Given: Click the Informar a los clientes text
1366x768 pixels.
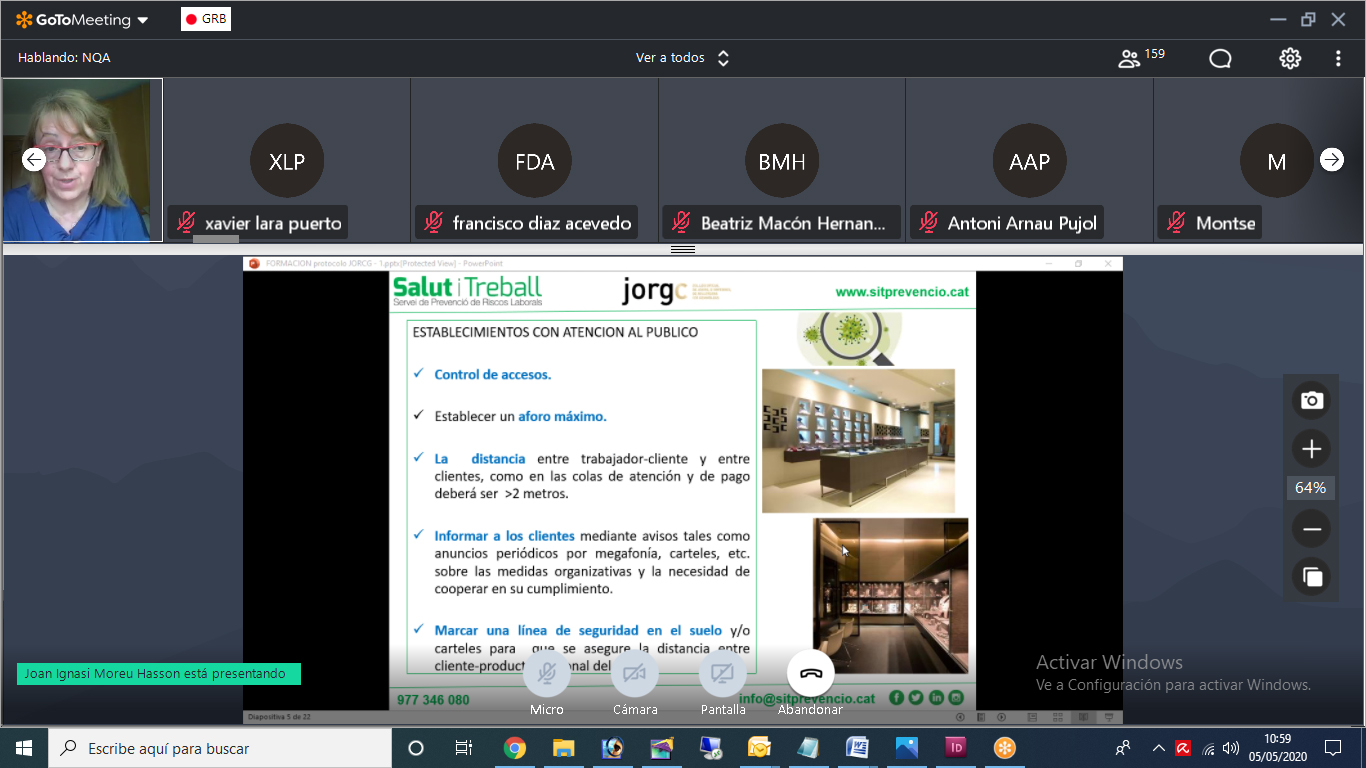Looking at the screenshot, I should click(x=505, y=536).
